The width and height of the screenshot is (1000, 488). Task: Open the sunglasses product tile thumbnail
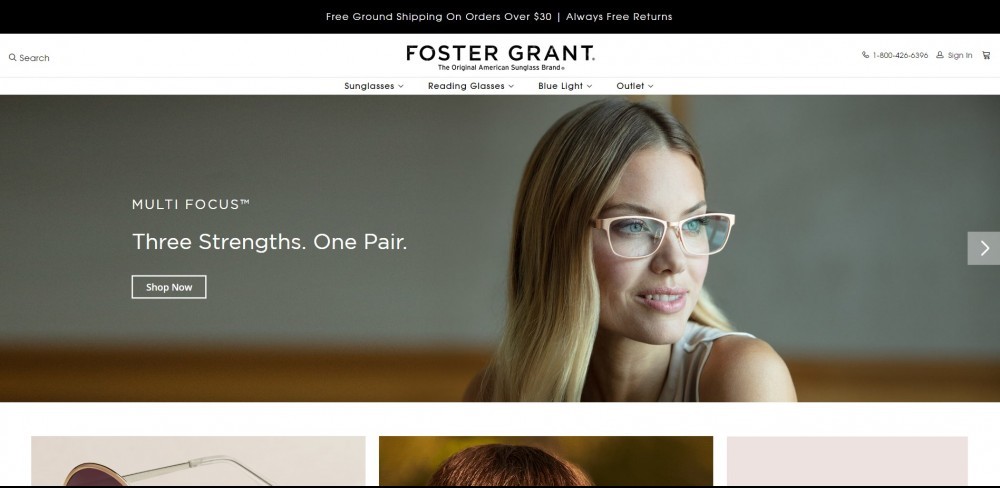click(198, 461)
